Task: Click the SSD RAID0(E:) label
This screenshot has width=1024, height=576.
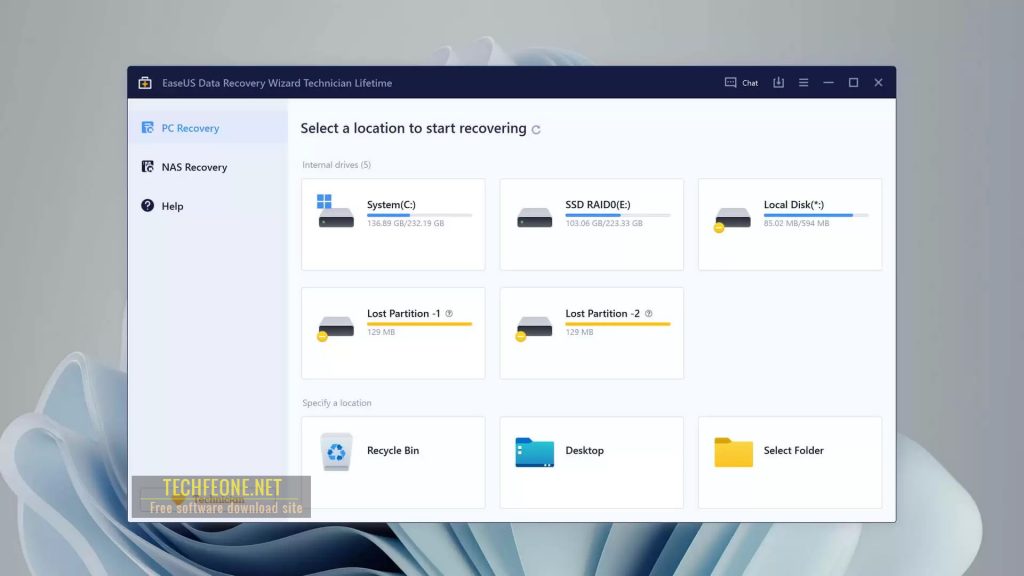Action: coord(598,204)
